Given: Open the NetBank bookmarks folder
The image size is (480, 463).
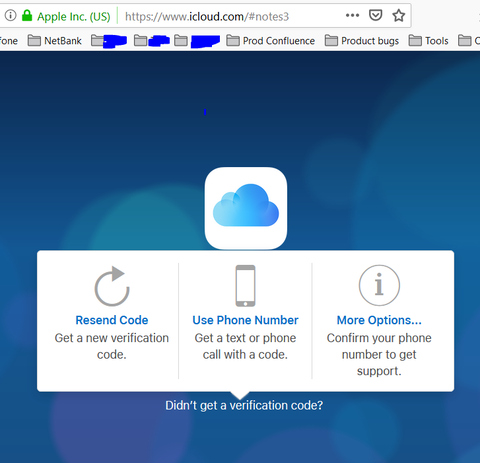Looking at the screenshot, I should [x=55, y=41].
